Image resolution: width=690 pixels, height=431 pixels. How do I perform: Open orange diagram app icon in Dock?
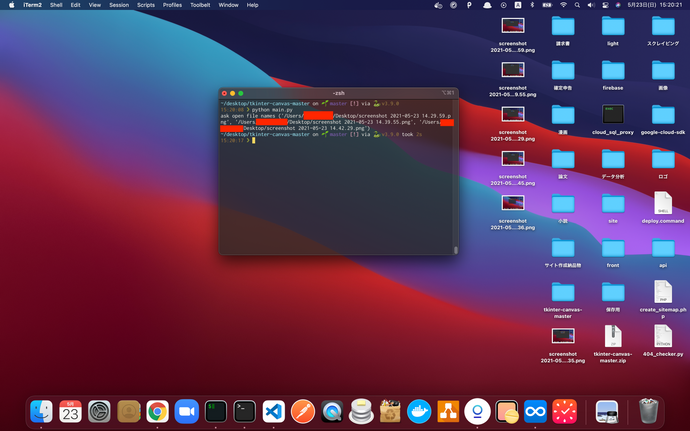point(448,412)
